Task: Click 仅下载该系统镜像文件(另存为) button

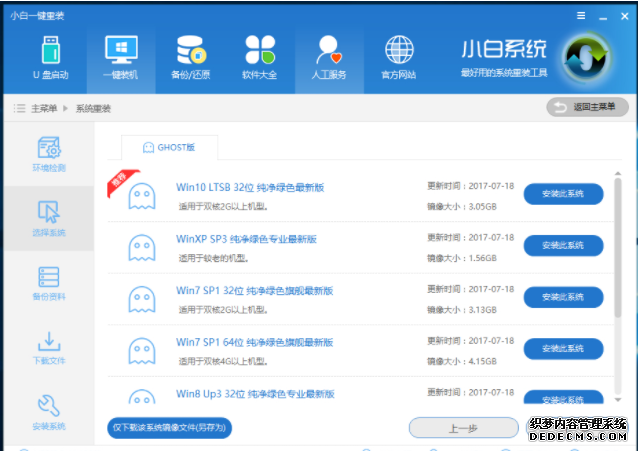Action: 169,428
